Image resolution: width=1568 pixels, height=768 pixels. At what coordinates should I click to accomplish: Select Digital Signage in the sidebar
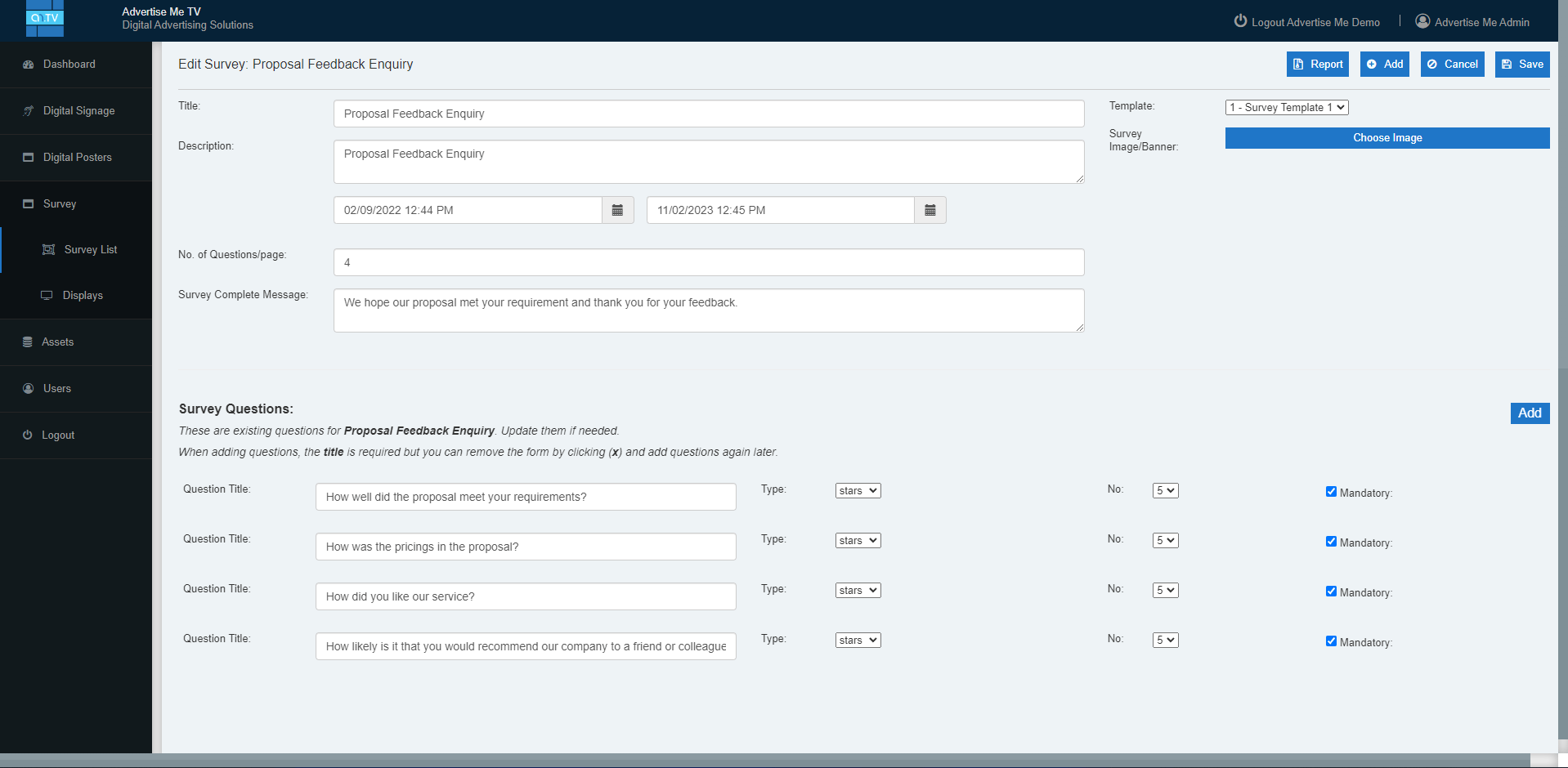(77, 110)
